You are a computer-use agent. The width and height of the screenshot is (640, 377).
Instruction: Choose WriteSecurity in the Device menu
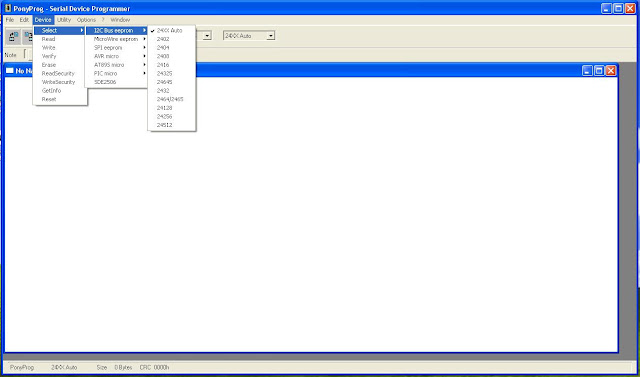pos(60,82)
